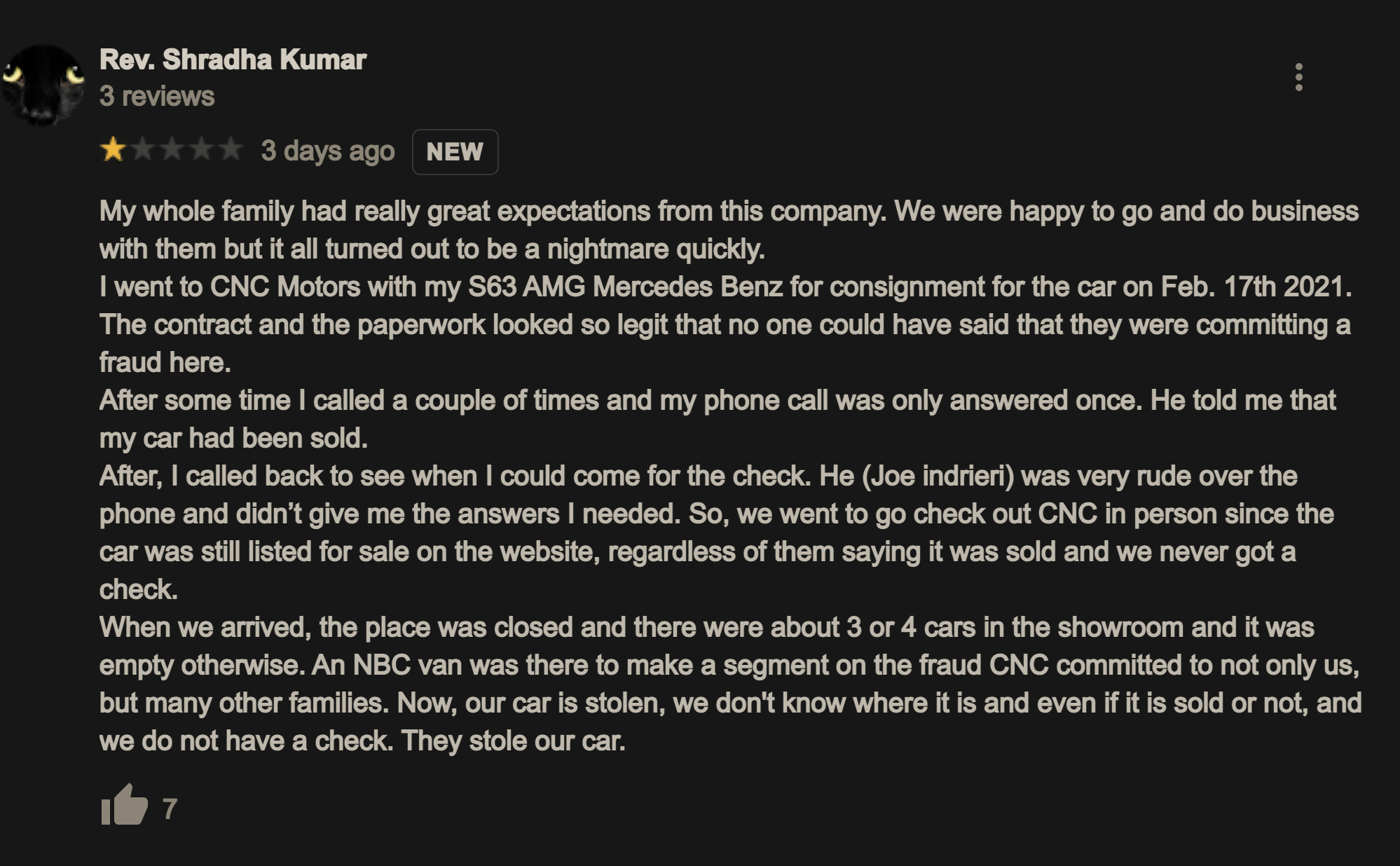Click the NEW badge beside the date

(x=455, y=151)
